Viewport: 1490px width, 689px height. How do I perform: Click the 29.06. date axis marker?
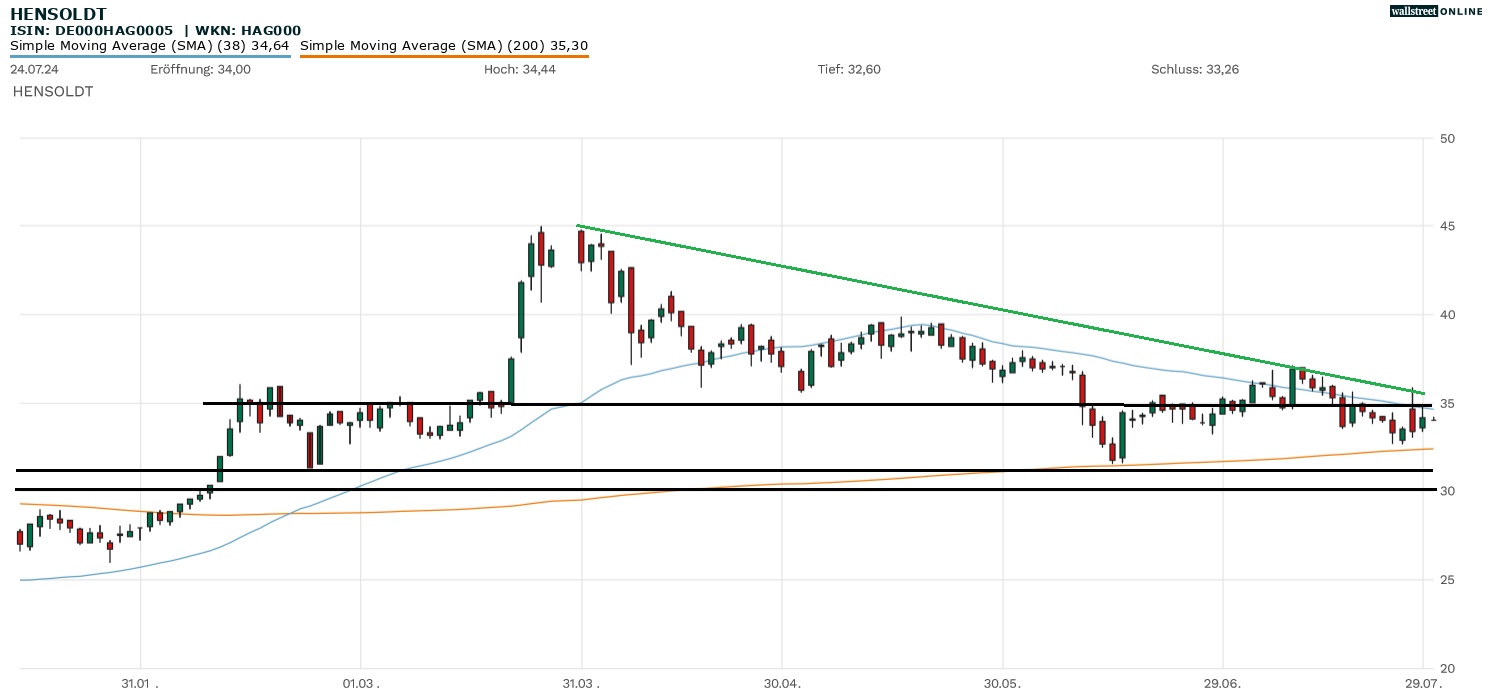point(1223,681)
